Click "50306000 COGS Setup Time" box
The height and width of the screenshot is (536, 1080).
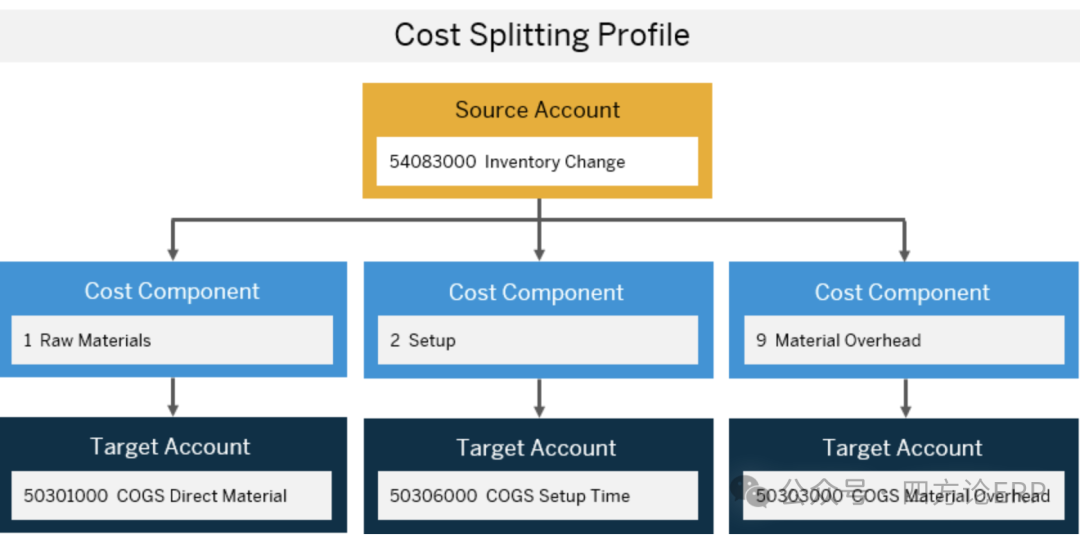[x=537, y=495]
